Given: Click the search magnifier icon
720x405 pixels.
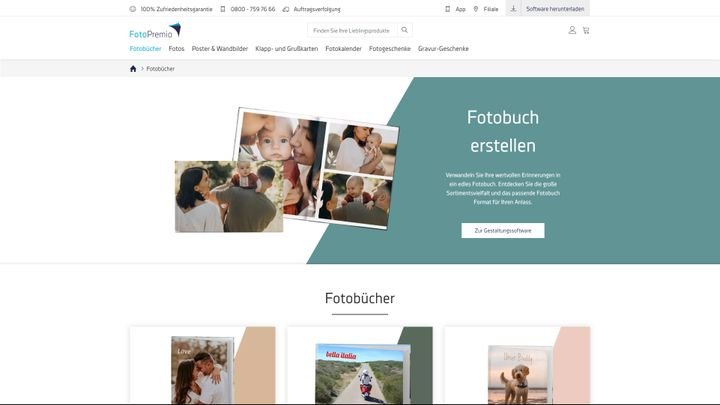Looking at the screenshot, I should pyautogui.click(x=405, y=30).
